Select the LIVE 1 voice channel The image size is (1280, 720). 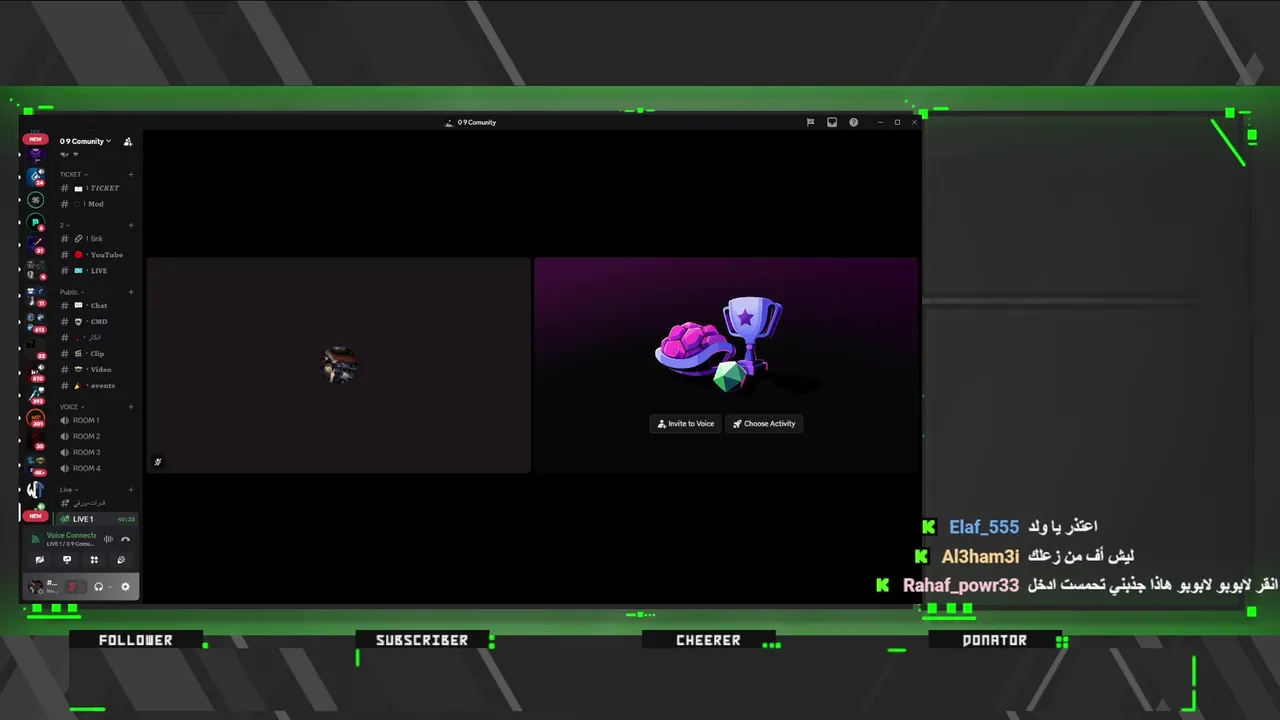[97, 519]
